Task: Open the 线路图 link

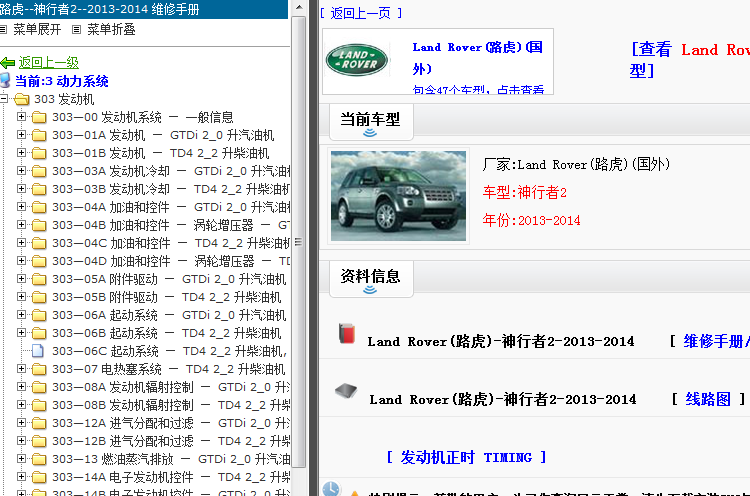Action: click(708, 399)
